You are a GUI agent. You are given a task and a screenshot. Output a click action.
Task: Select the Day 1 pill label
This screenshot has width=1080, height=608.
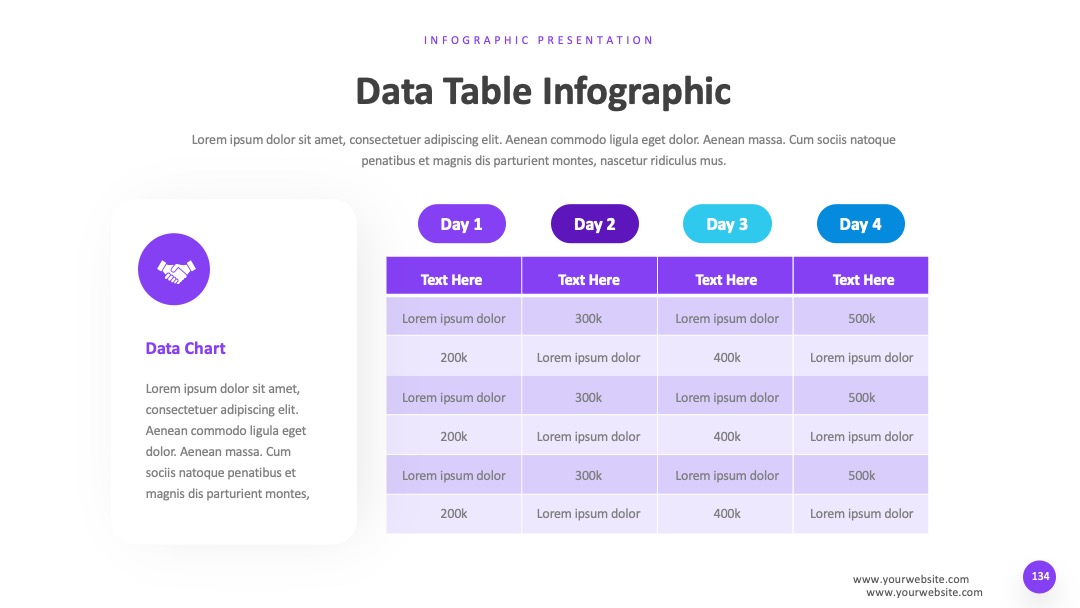[461, 224]
